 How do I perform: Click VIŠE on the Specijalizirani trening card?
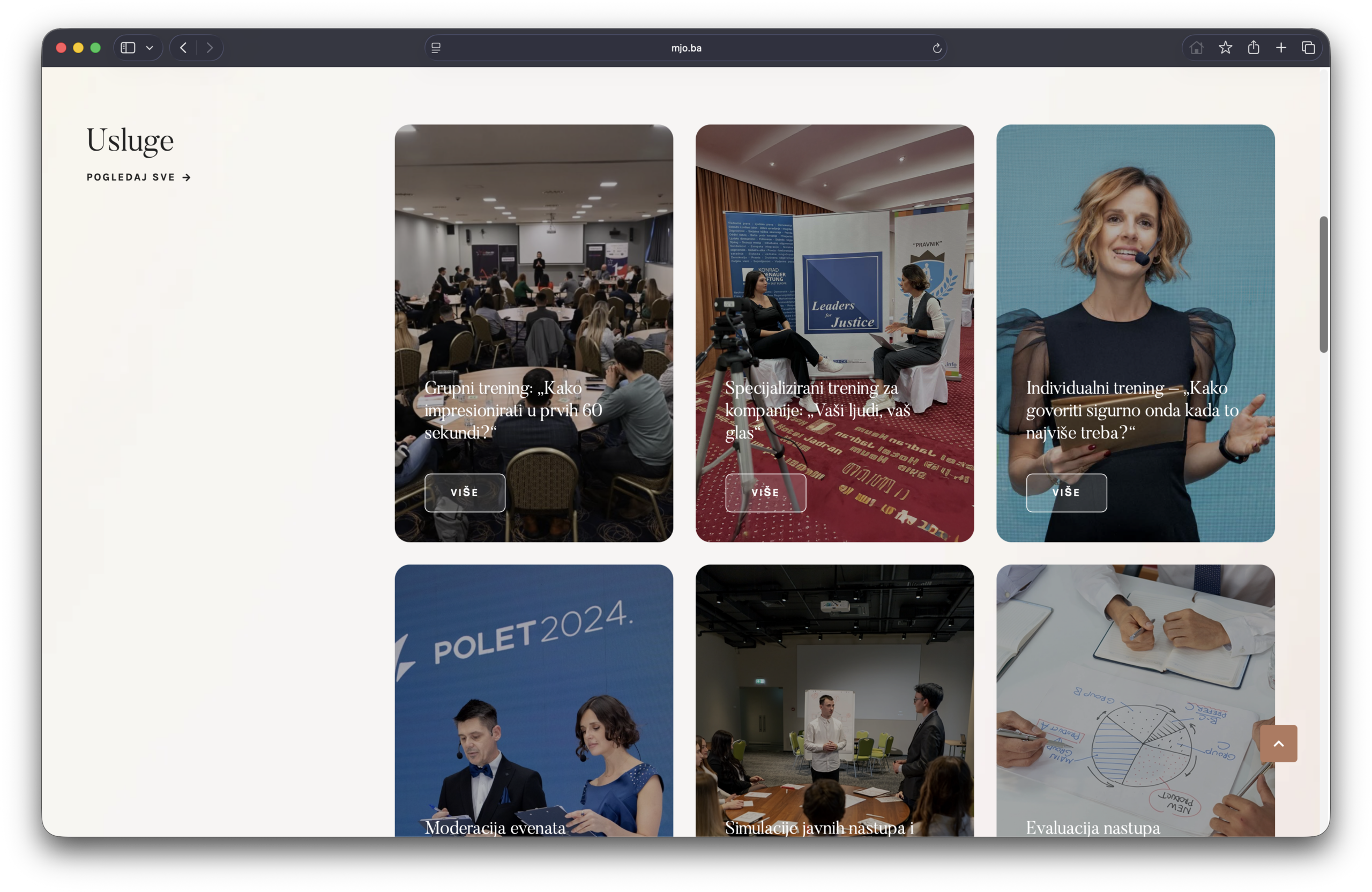click(x=765, y=493)
